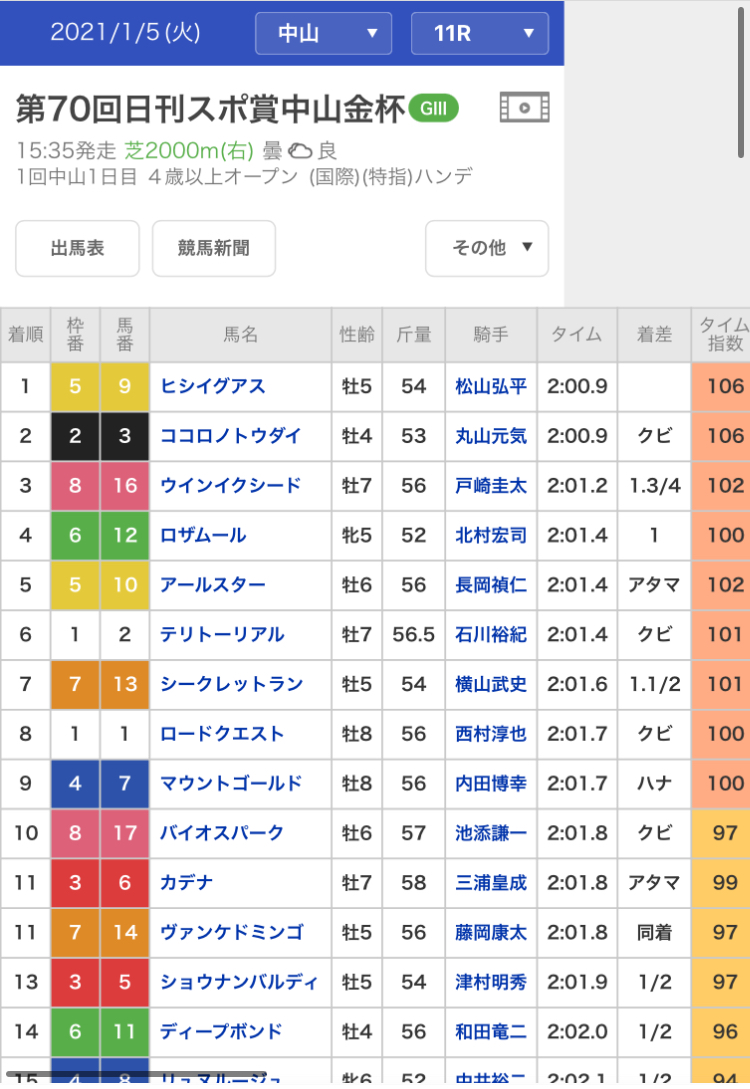Open the 競馬新聞 tab
750x1089 pixels.
pyautogui.click(x=213, y=248)
